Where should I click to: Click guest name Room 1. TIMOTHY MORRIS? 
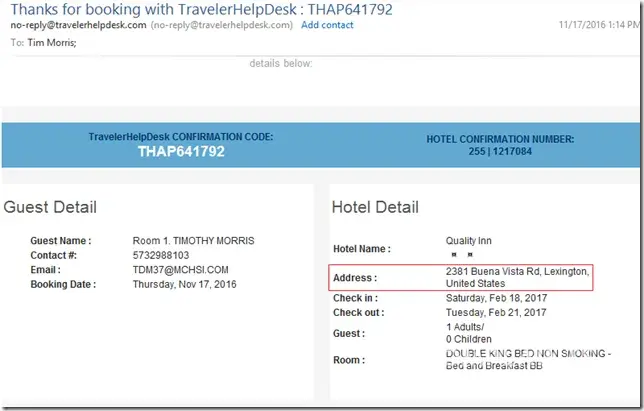[x=193, y=241]
